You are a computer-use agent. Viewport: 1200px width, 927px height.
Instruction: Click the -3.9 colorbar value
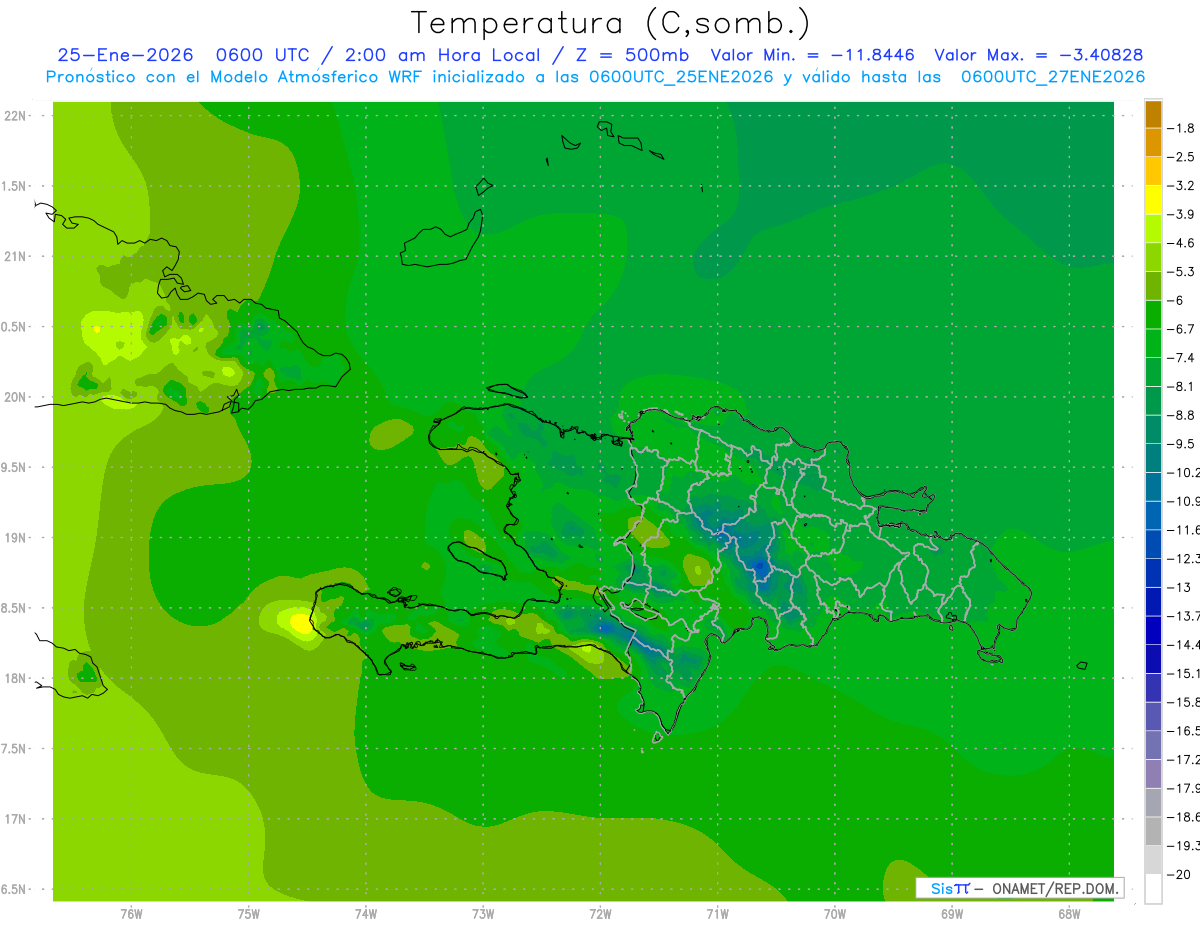coord(1182,214)
